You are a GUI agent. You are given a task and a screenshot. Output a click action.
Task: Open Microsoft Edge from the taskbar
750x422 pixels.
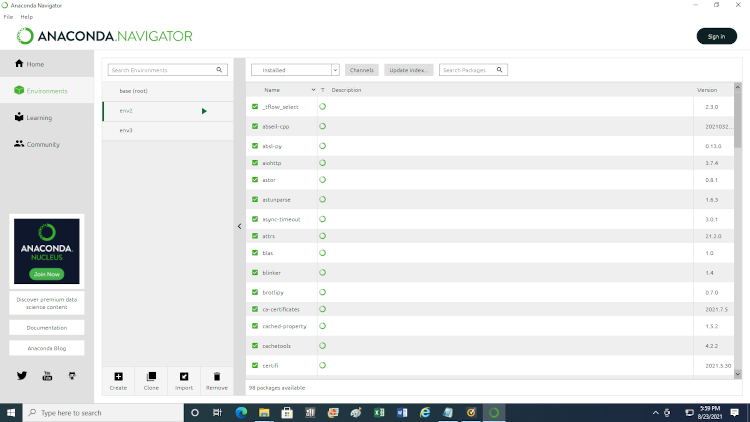[x=241, y=412]
